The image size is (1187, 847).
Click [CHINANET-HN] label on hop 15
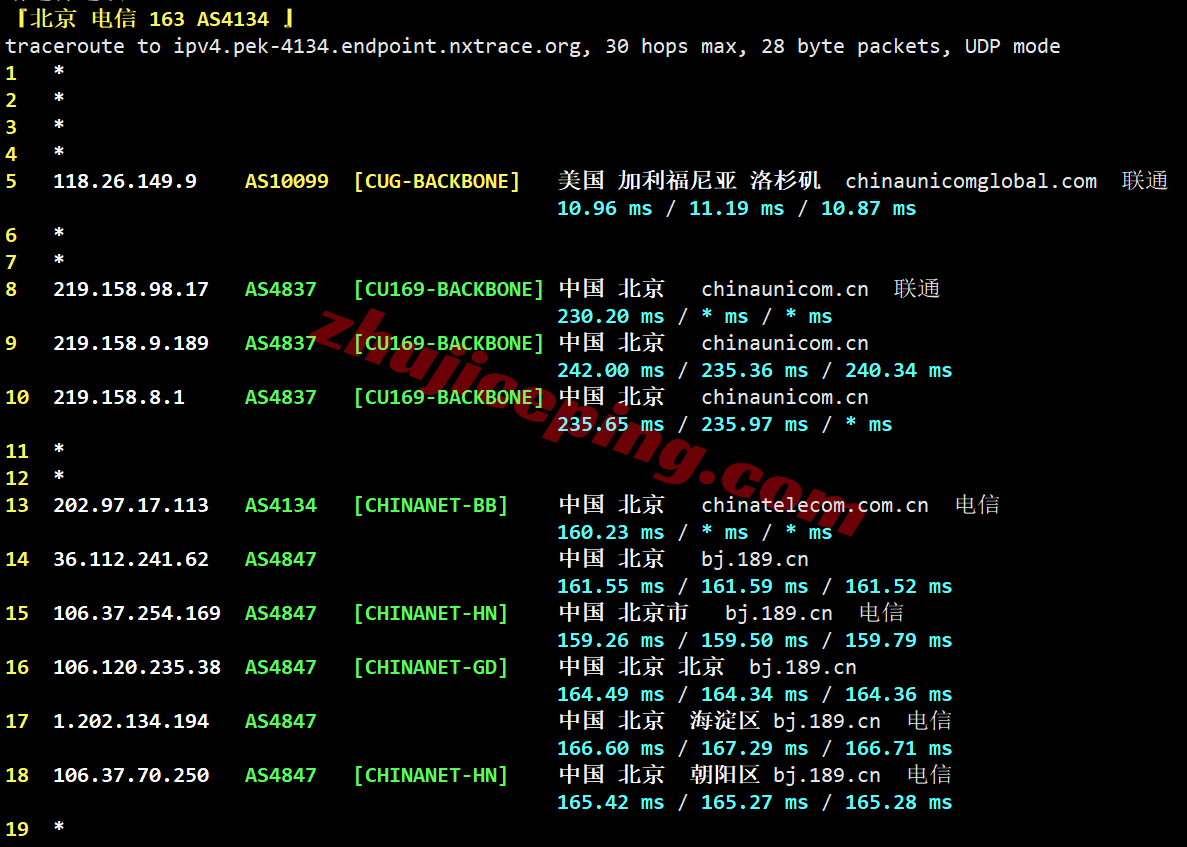(x=431, y=613)
